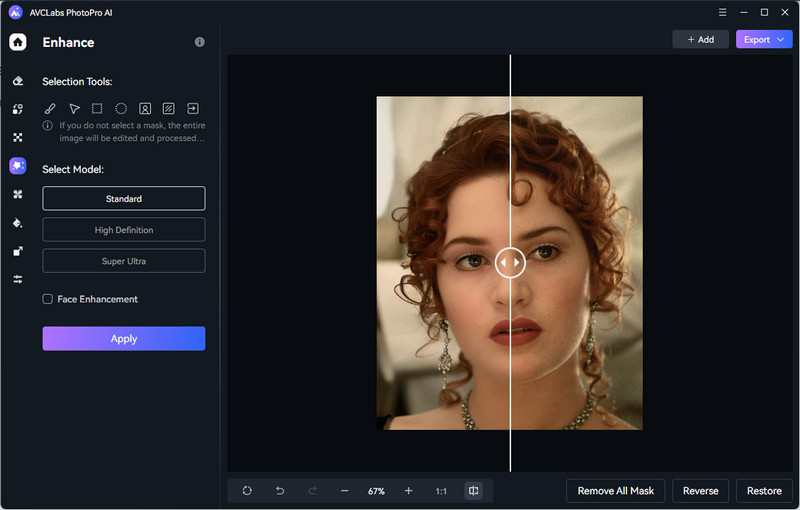The width and height of the screenshot is (800, 510).
Task: Select the portrait/subject selection tool
Action: tap(145, 109)
